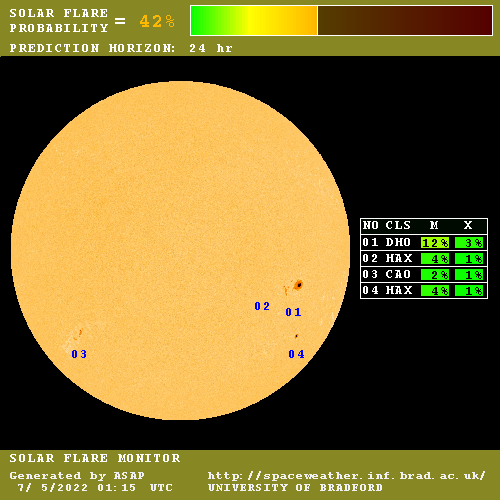This screenshot has width=500, height=500.
Task: Click the "SOLAR FLARE PROBABILITY" heading
Action: [59, 21]
